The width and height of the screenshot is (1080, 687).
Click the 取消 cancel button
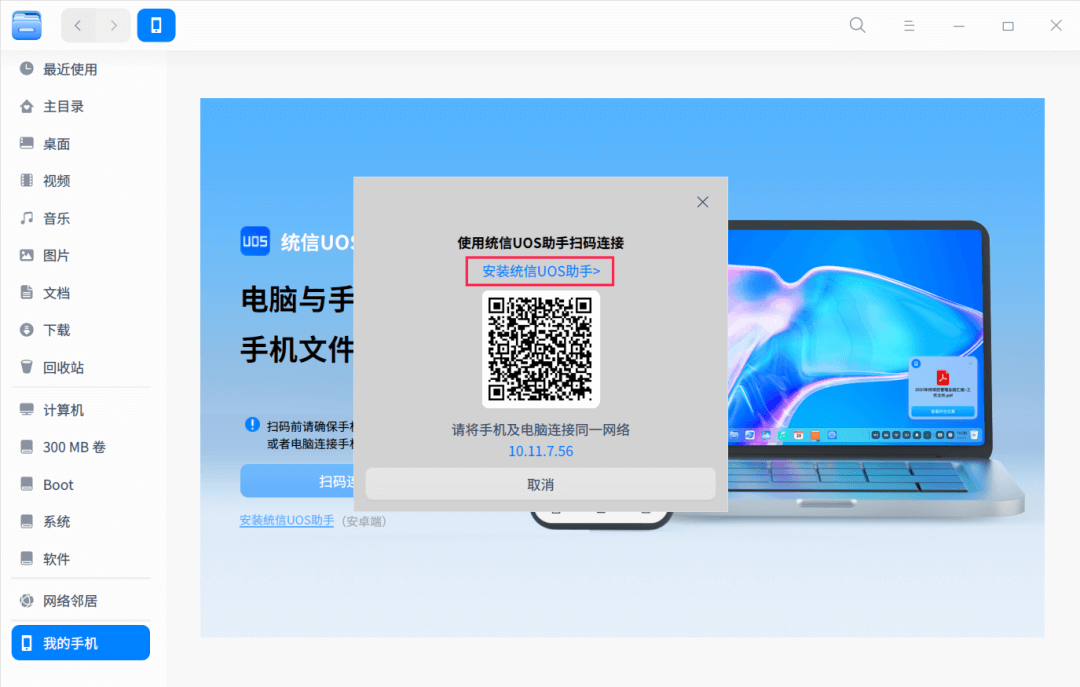(541, 484)
